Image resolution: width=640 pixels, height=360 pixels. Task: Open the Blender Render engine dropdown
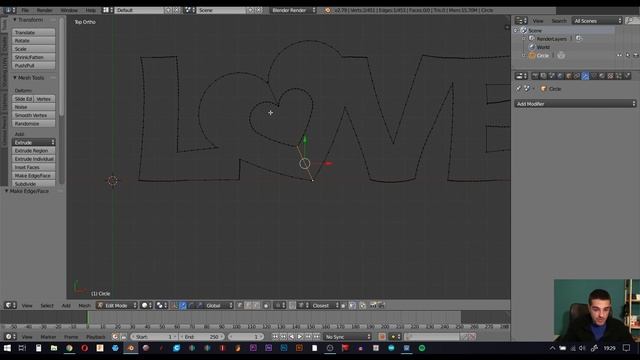pyautogui.click(x=293, y=10)
